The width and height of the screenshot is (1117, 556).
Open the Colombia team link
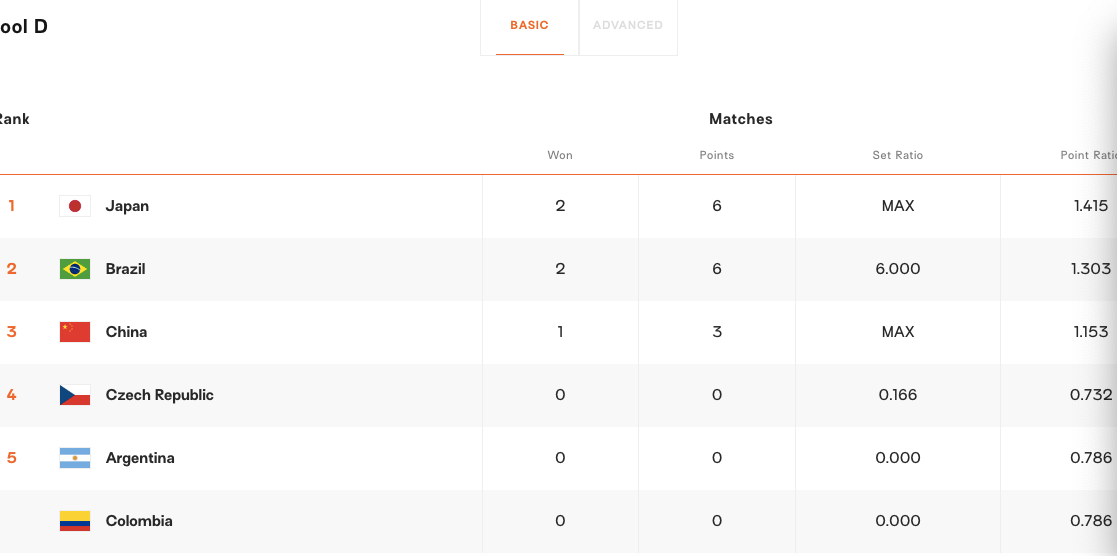(139, 521)
